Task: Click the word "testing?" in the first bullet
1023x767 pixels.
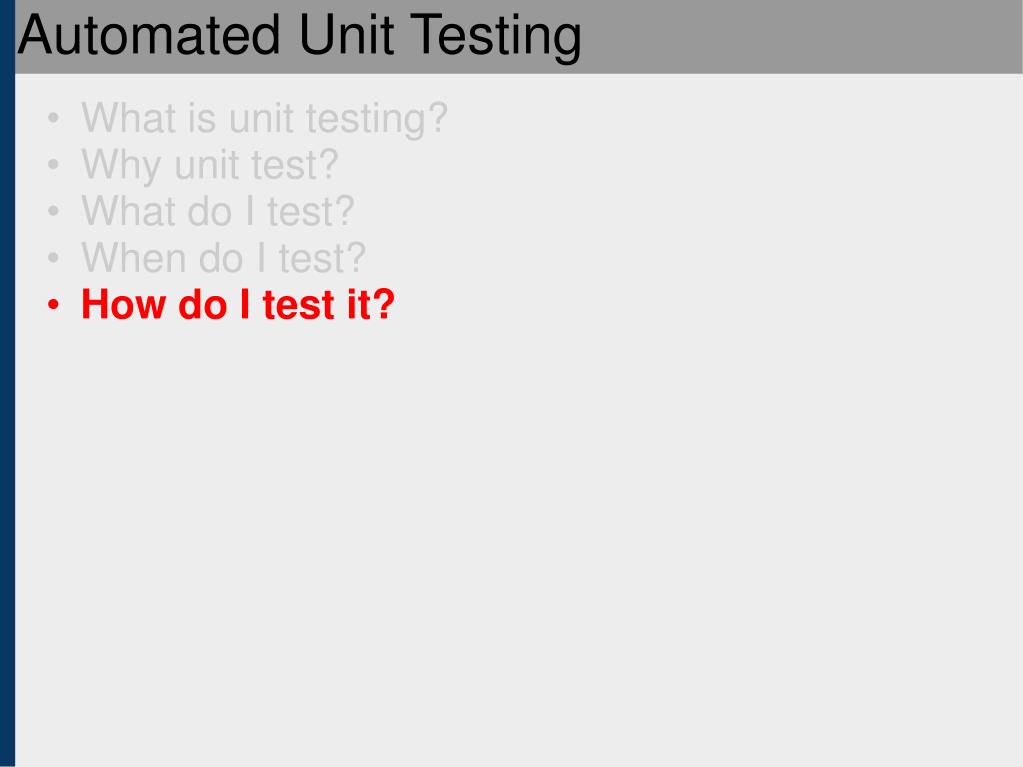Action: point(376,119)
